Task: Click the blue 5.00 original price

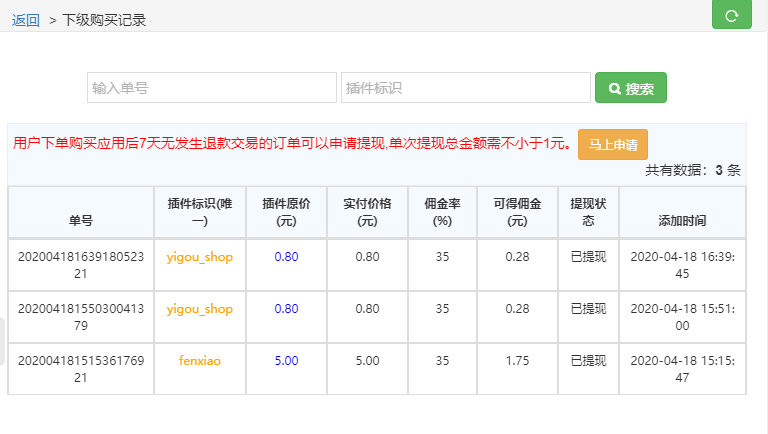Action: [286, 361]
